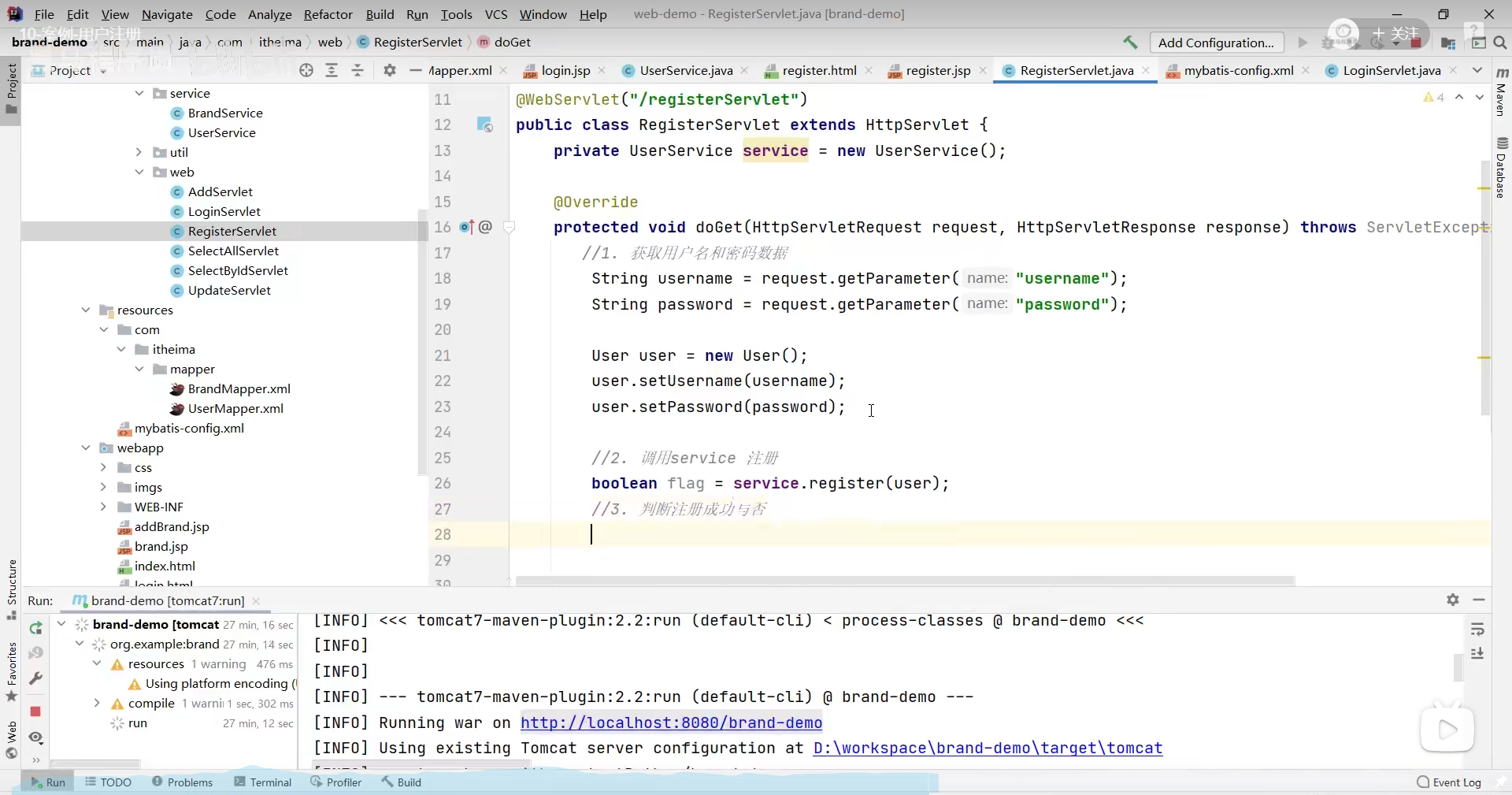Click the Build project hammer icon
This screenshot has height=795, width=1512.
pos(1130,43)
